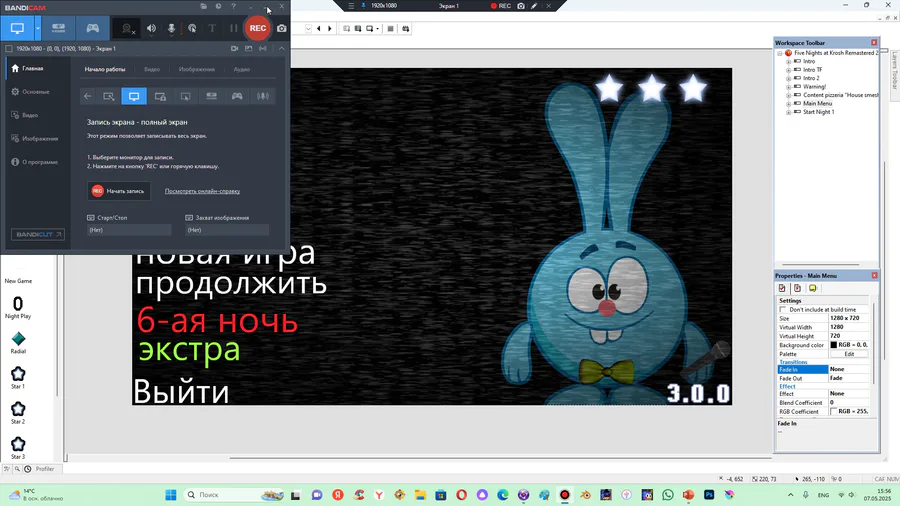900x506 pixels.
Task: Switch to the Видео tab in Bandicam's top tab row
Action: pyautogui.click(x=152, y=69)
